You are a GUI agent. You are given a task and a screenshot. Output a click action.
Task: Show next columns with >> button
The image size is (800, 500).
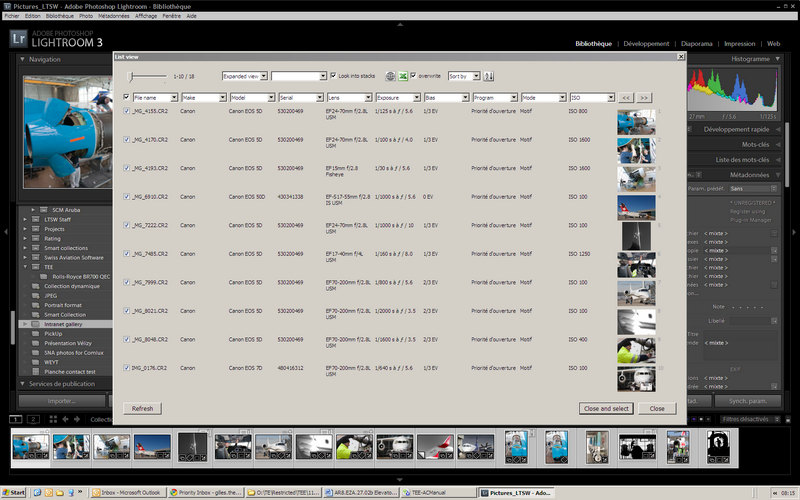pyautogui.click(x=644, y=97)
